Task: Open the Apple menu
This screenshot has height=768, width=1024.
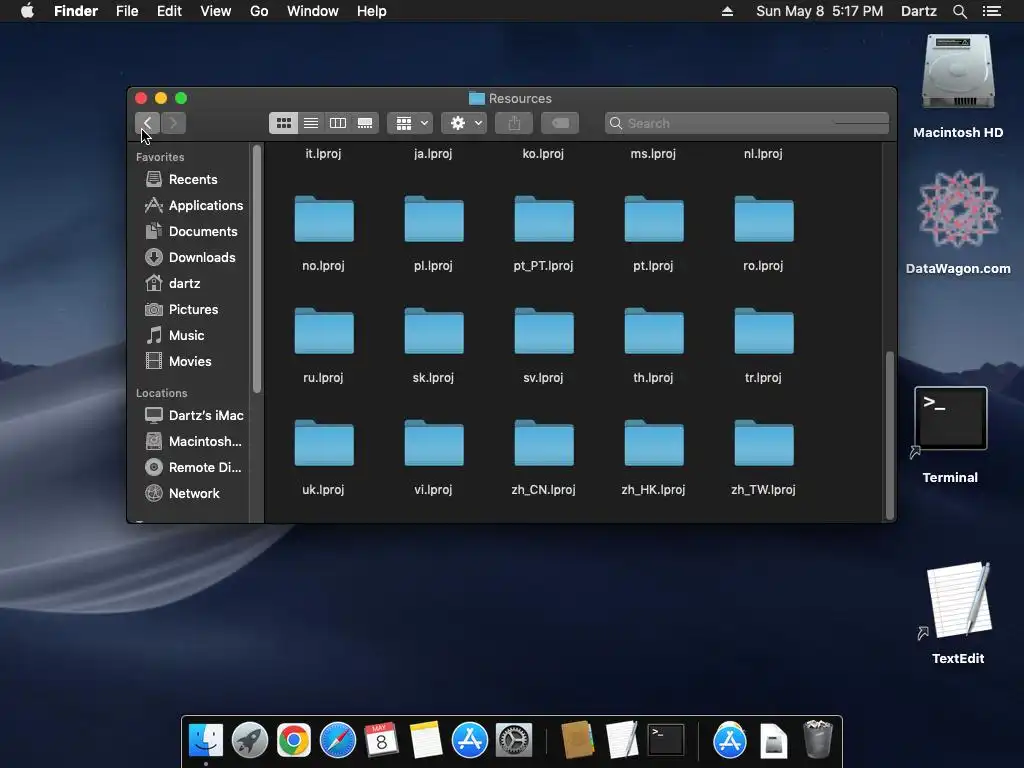Action: tap(27, 11)
